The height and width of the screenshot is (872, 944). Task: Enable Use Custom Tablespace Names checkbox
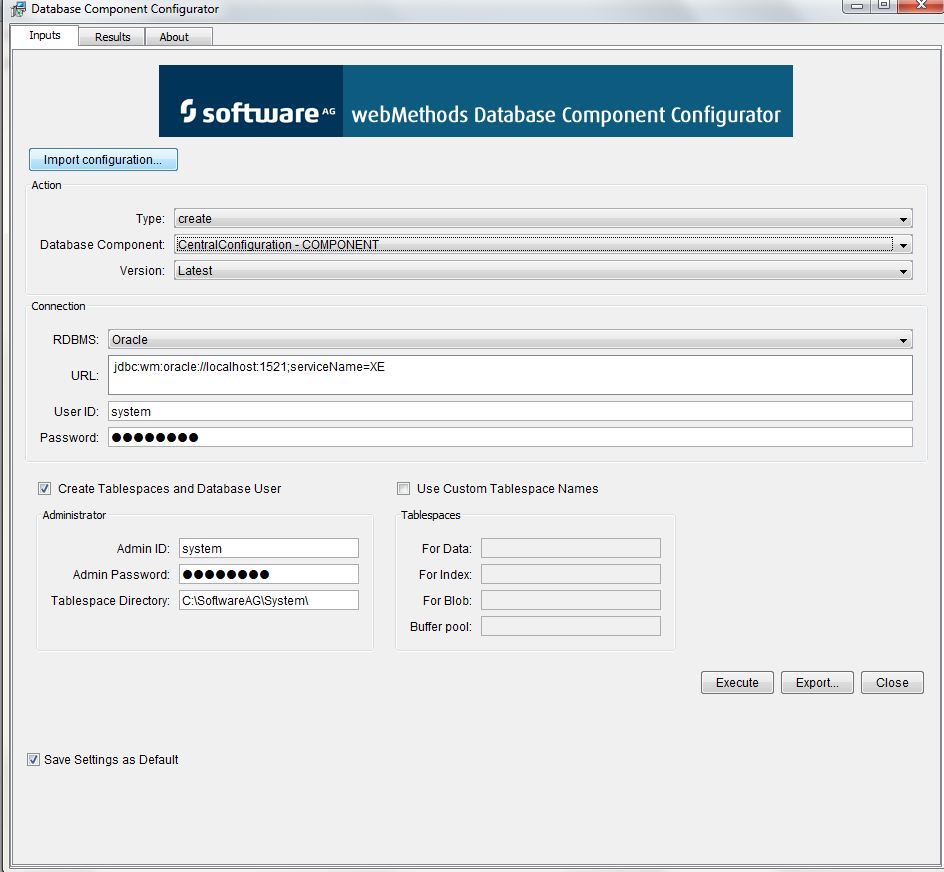pyautogui.click(x=403, y=488)
